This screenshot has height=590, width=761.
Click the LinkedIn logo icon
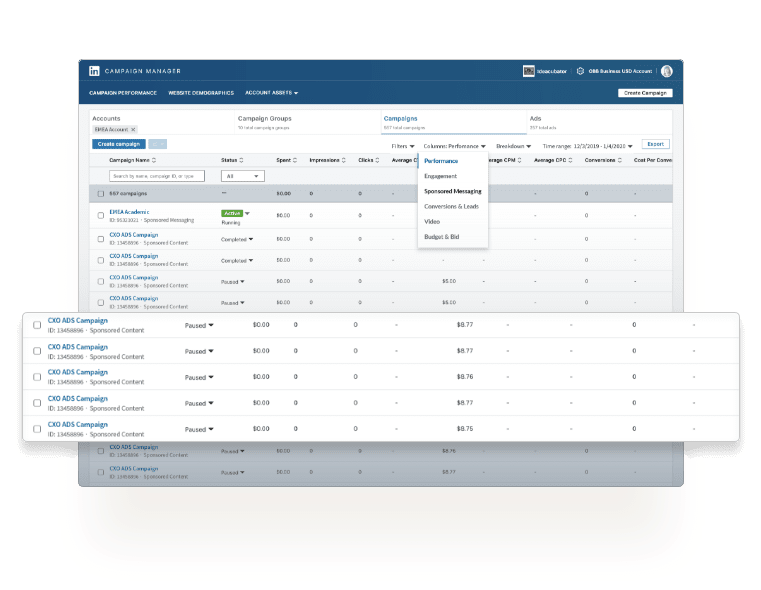[x=94, y=71]
